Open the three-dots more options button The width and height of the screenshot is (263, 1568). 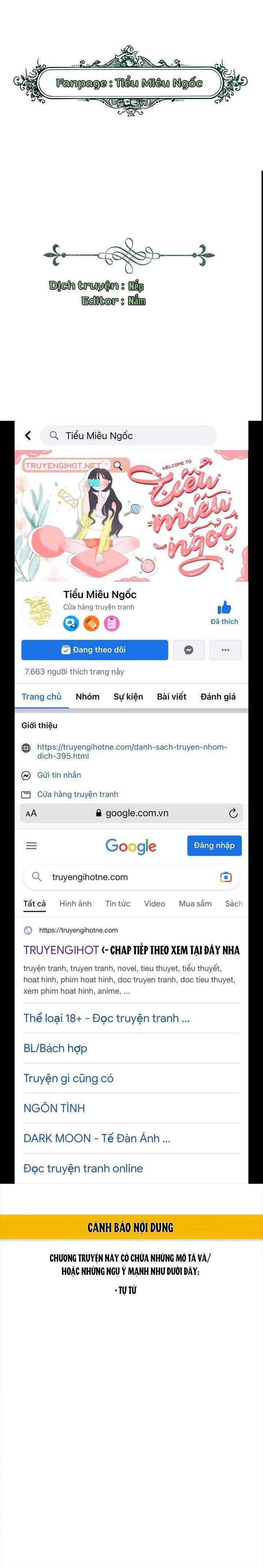pyautogui.click(x=225, y=650)
